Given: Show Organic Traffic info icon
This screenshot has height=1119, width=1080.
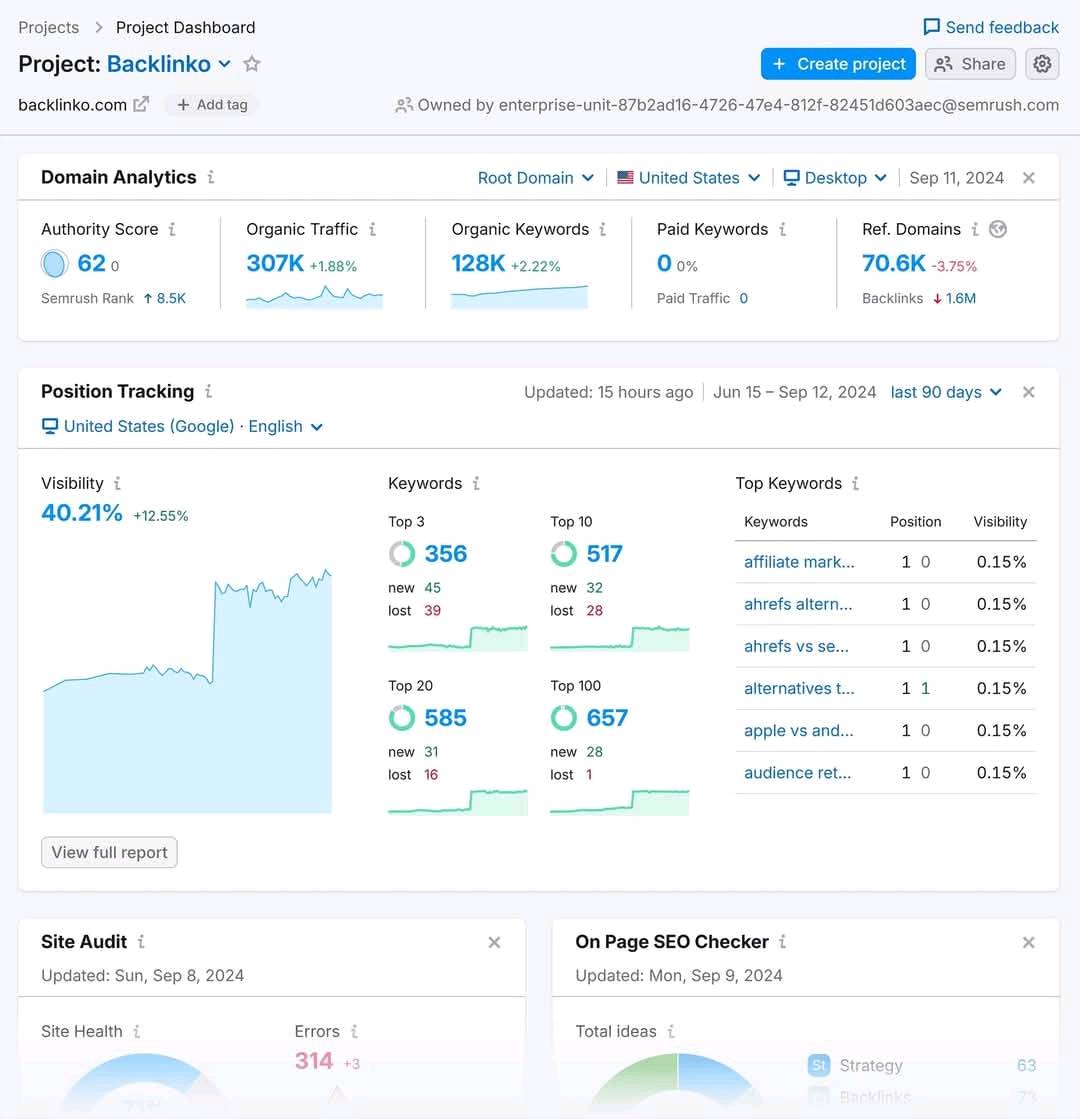Looking at the screenshot, I should tap(372, 229).
